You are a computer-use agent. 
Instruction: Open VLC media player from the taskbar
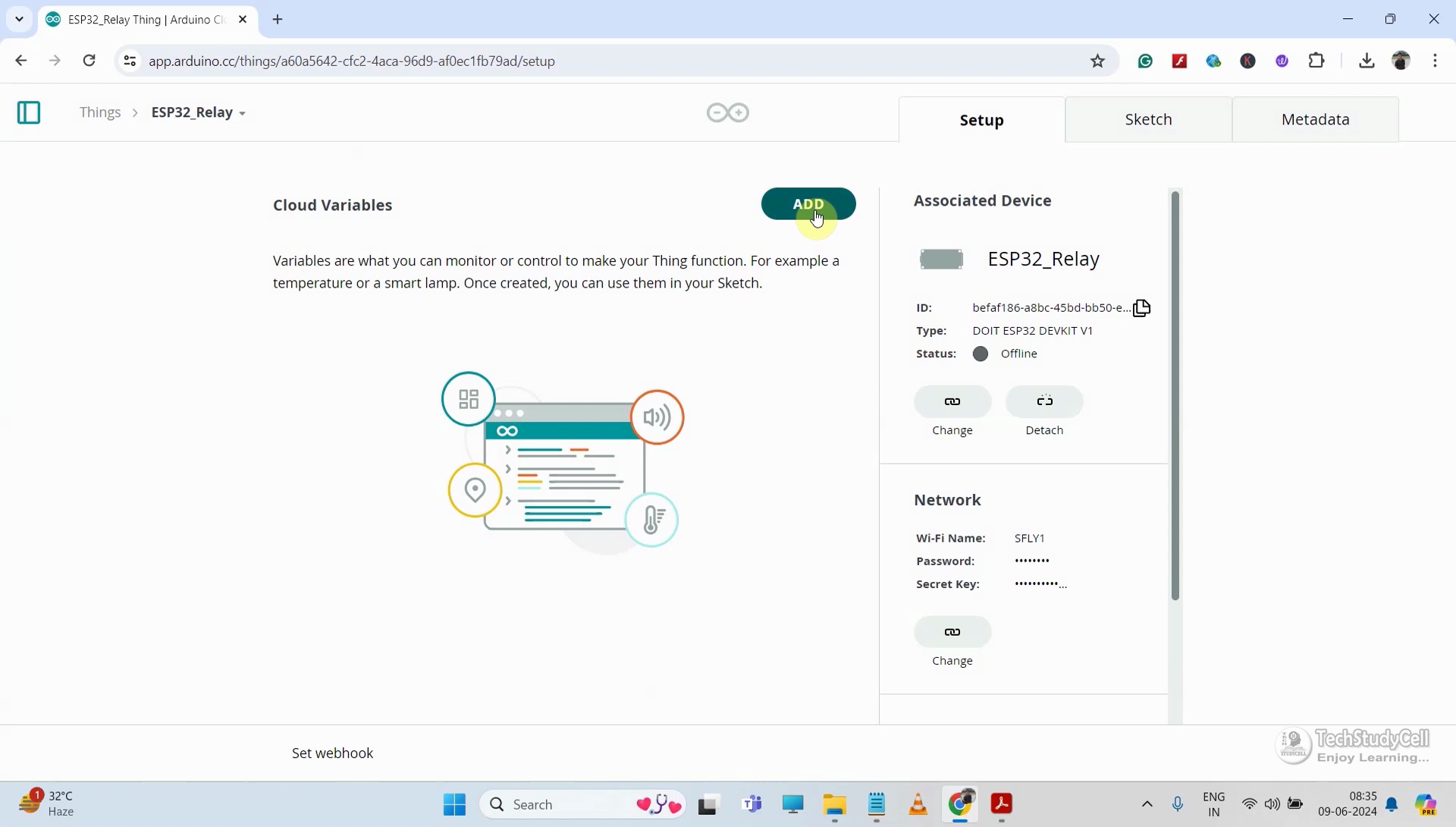click(918, 804)
